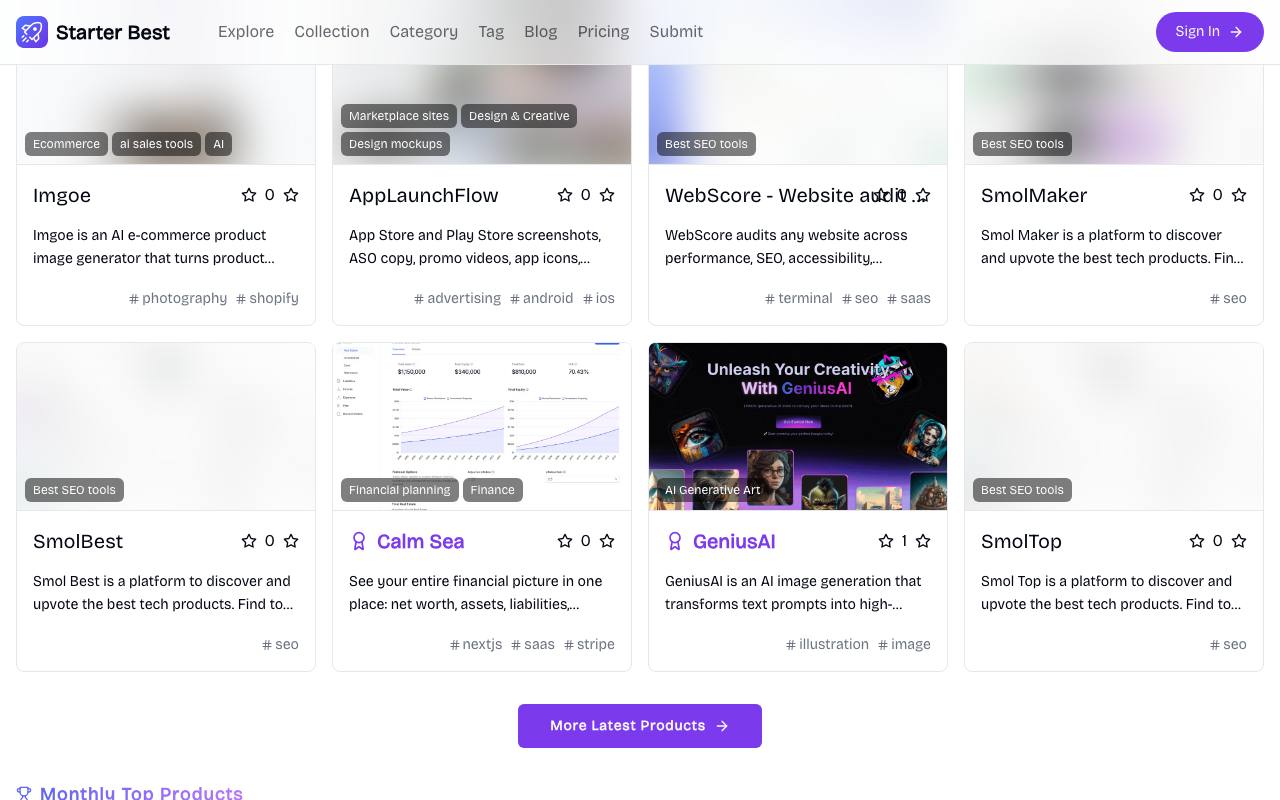The height and width of the screenshot is (800, 1280).
Task: Click the star left of Calm Sea's count
Action: tap(565, 541)
